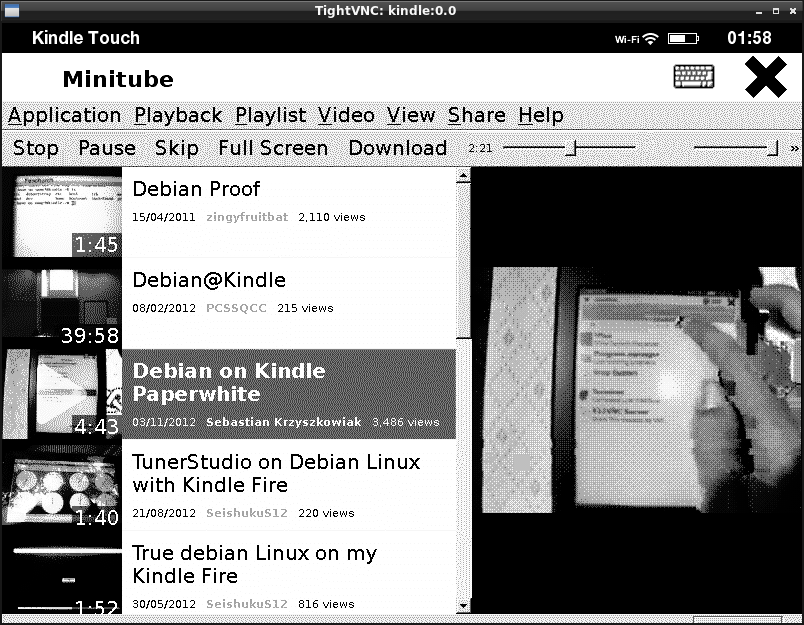The image size is (804, 625).
Task: Open the Video menu
Action: coord(346,115)
